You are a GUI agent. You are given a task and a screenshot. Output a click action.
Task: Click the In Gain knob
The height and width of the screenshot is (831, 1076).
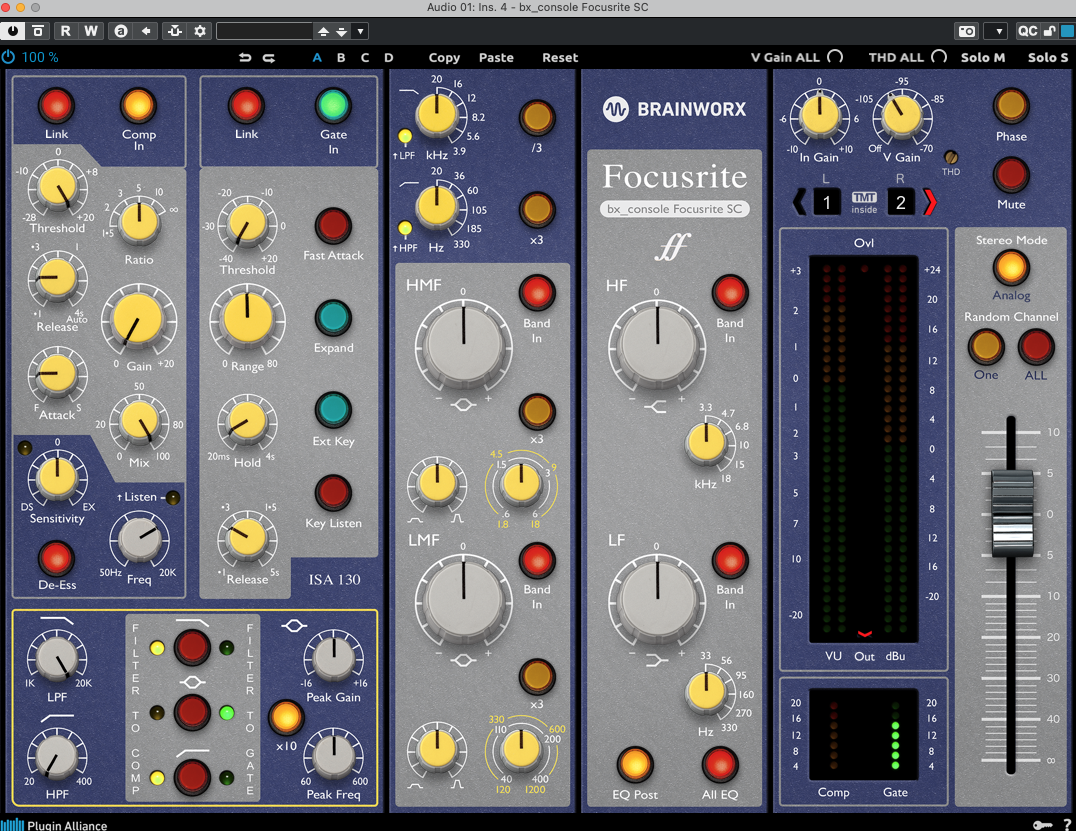click(819, 115)
